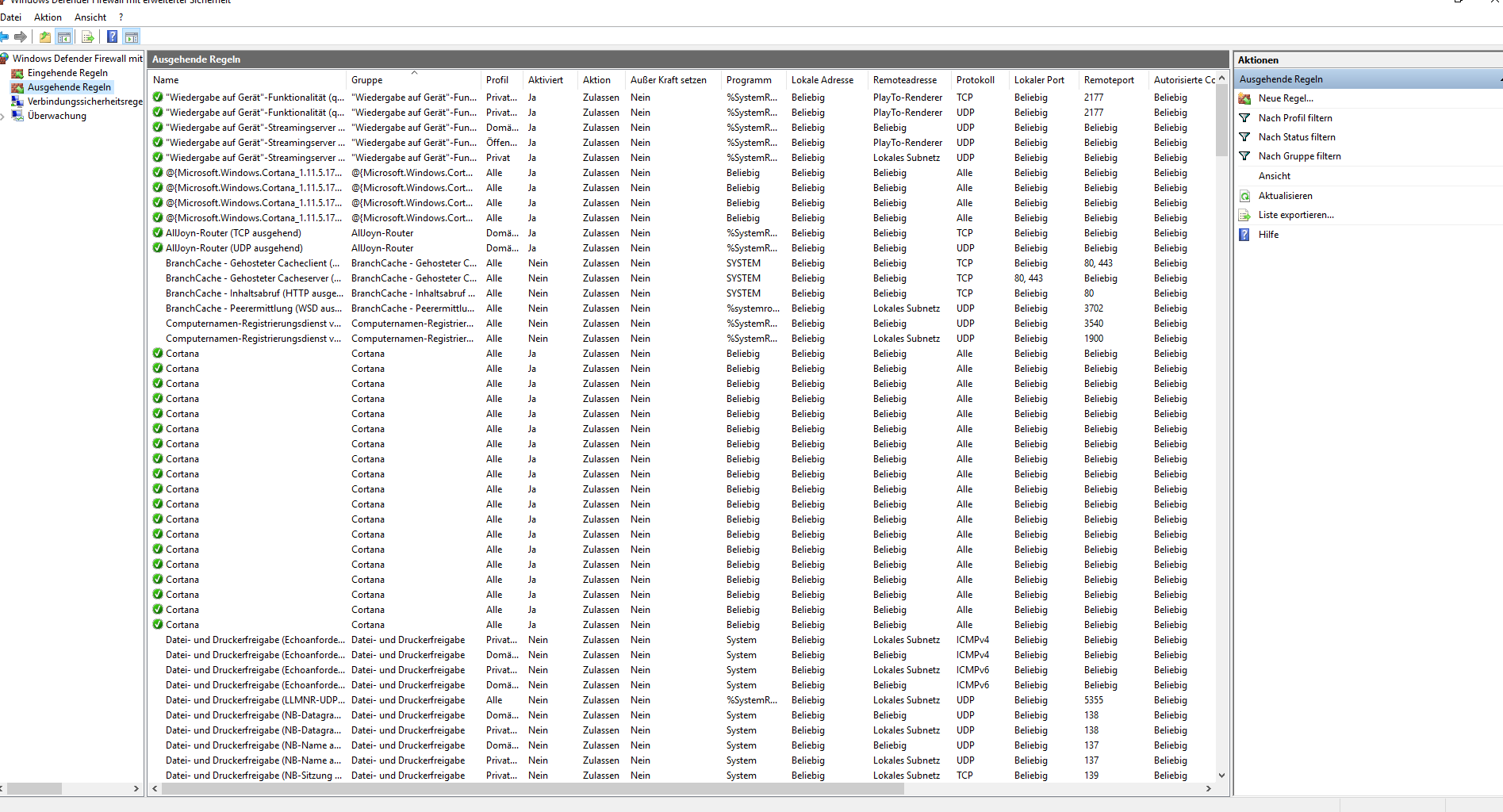Click the filter funnel icon beside Nach Profil filtern
Screen dimensions: 1503x812
click(x=1244, y=118)
